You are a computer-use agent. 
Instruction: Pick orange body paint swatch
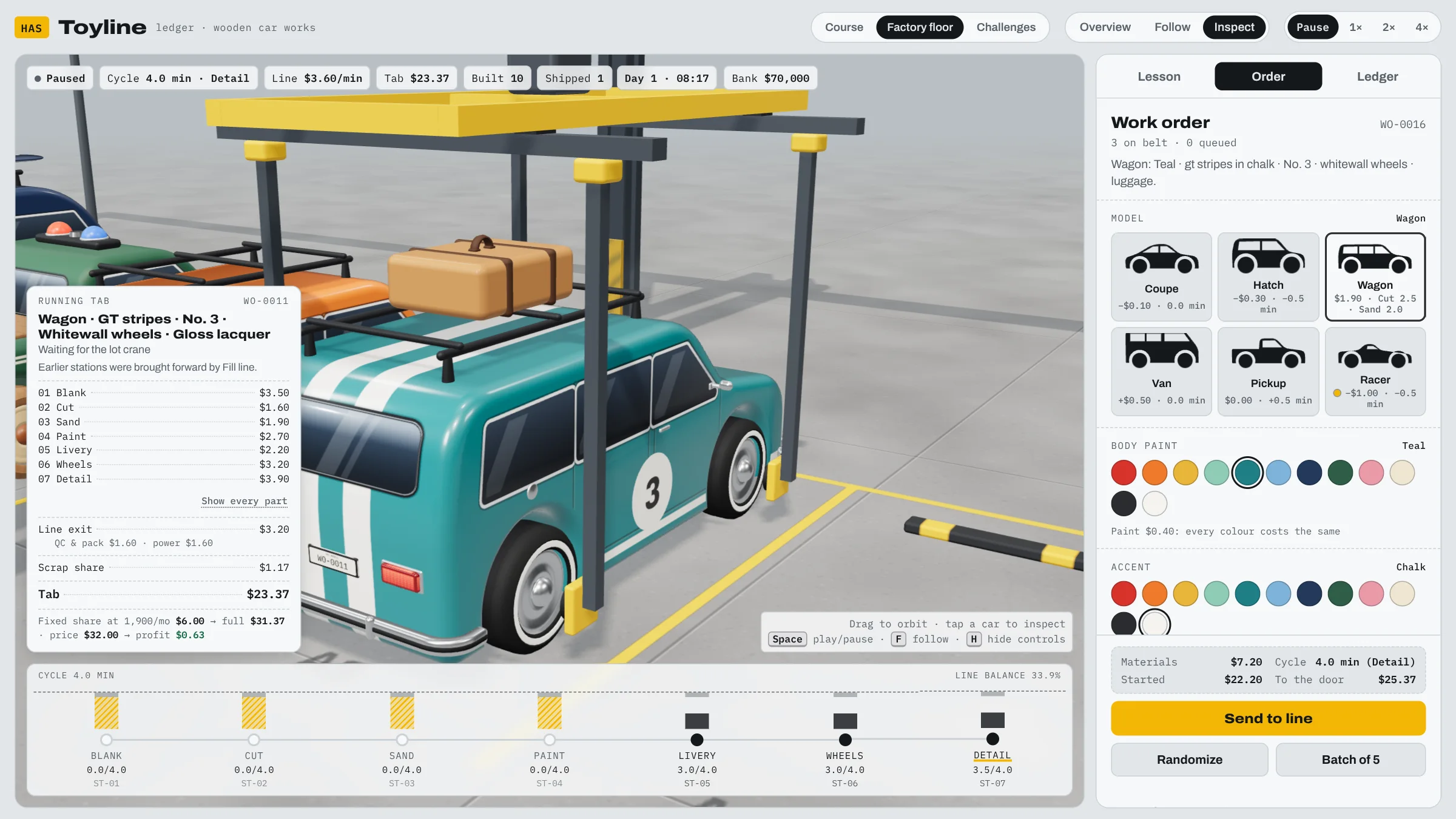pyautogui.click(x=1154, y=473)
